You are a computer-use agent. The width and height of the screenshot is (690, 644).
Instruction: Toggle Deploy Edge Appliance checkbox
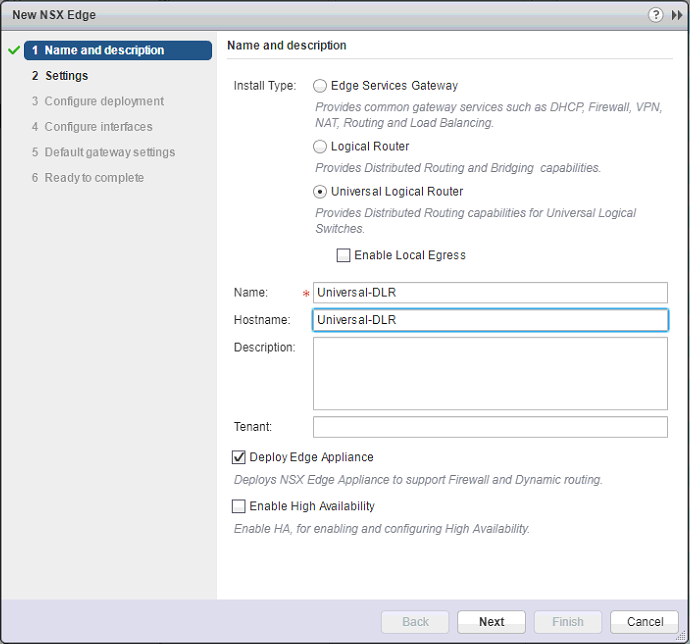click(x=239, y=457)
